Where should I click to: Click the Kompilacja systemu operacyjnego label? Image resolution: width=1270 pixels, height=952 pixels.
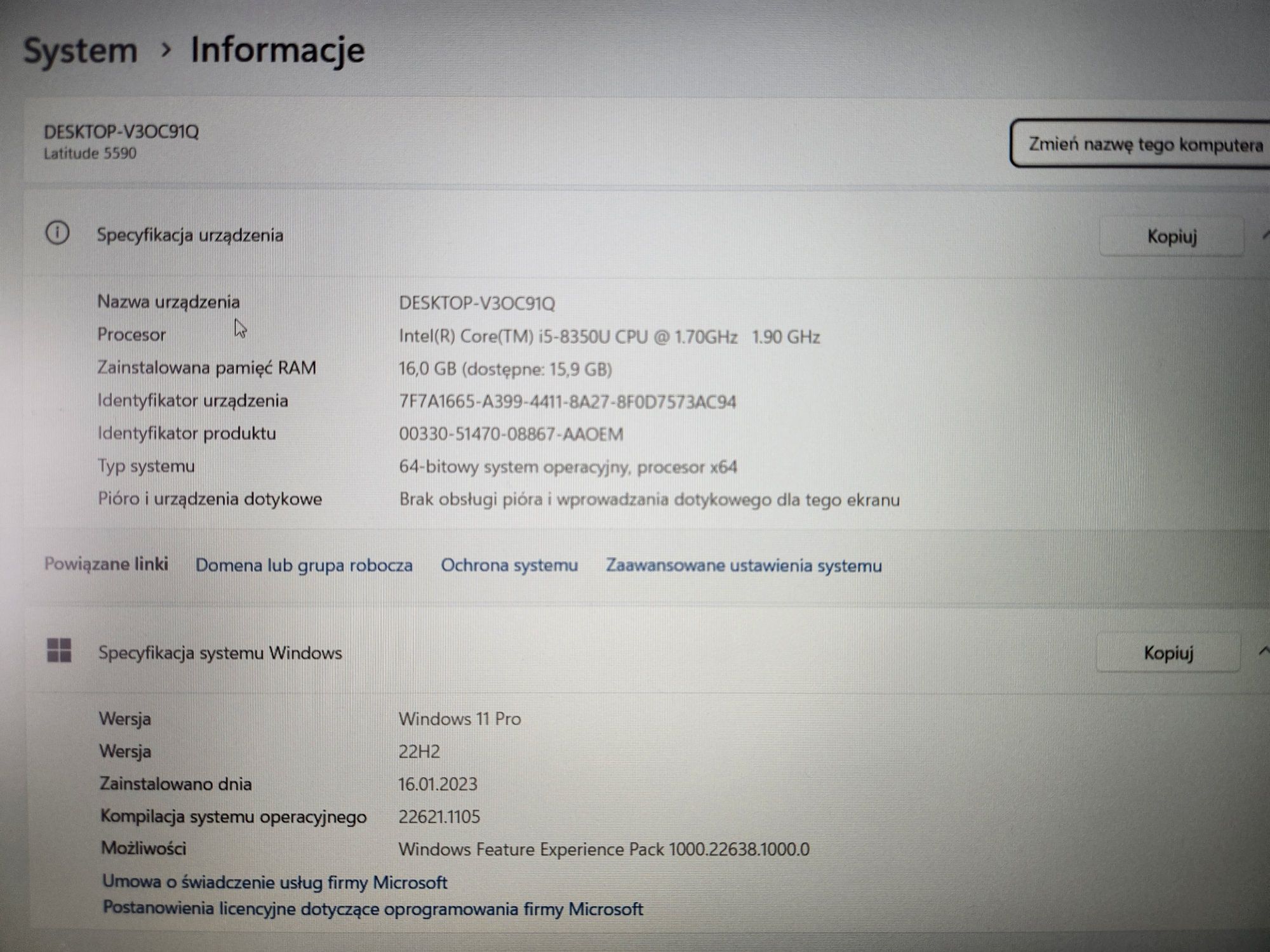[x=234, y=817]
